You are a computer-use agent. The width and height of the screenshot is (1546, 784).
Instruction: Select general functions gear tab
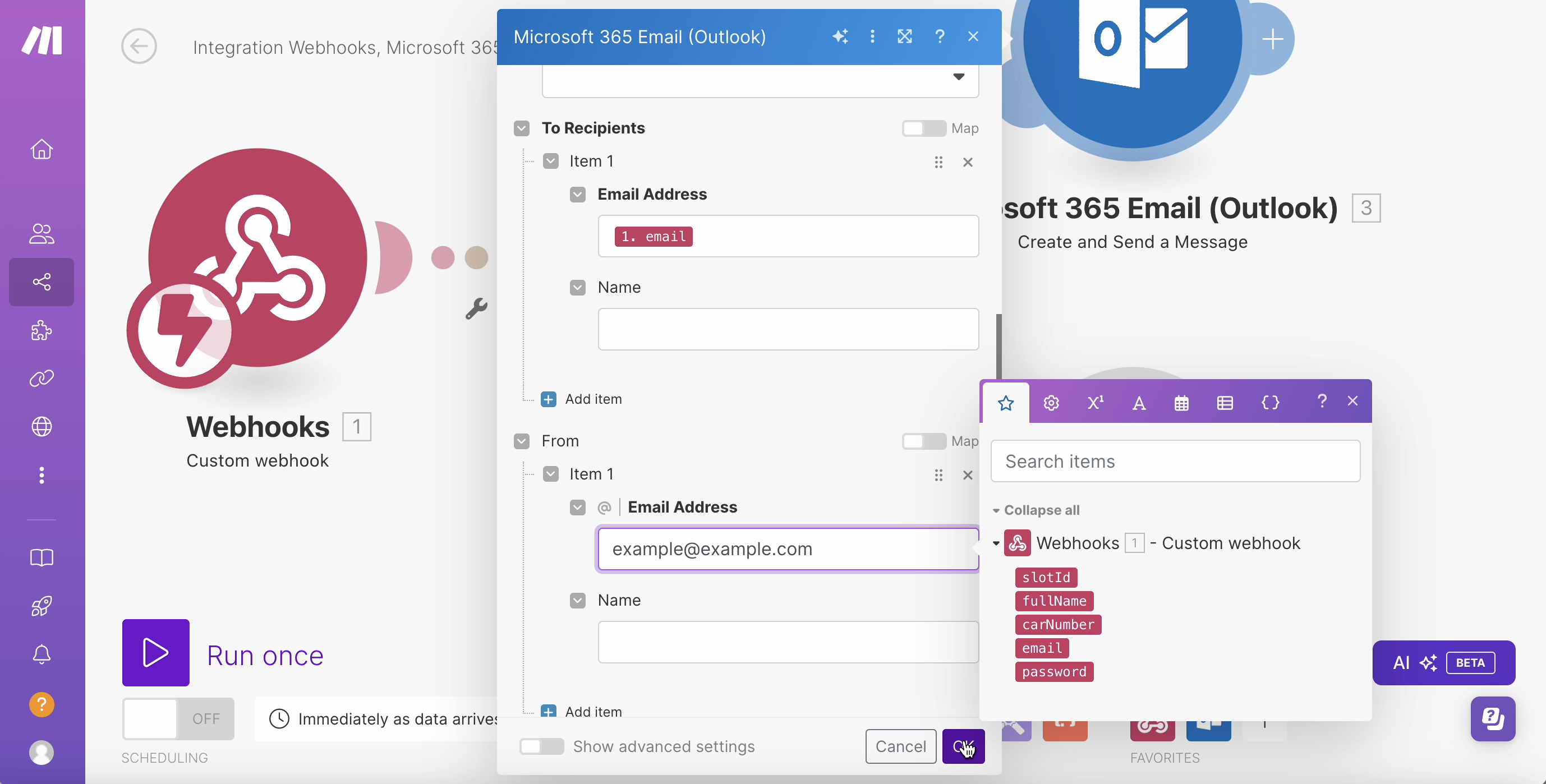point(1050,403)
